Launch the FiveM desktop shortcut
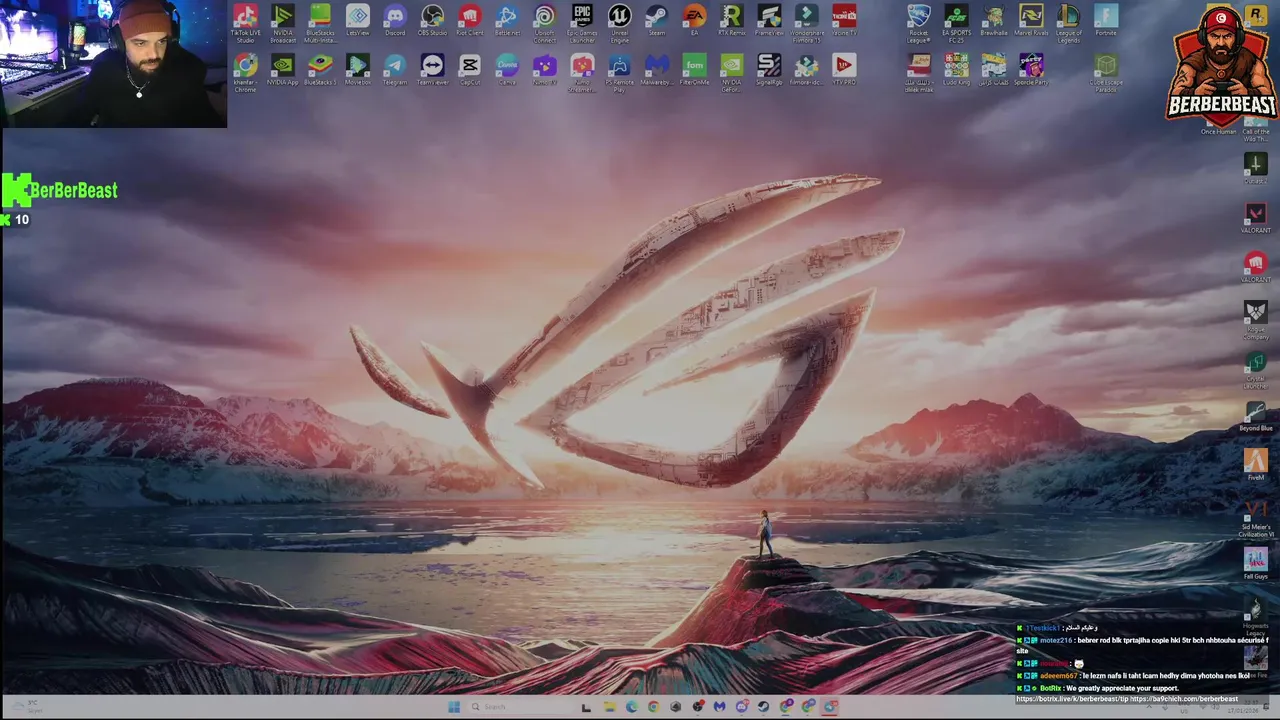The width and height of the screenshot is (1280, 720). 1256,464
